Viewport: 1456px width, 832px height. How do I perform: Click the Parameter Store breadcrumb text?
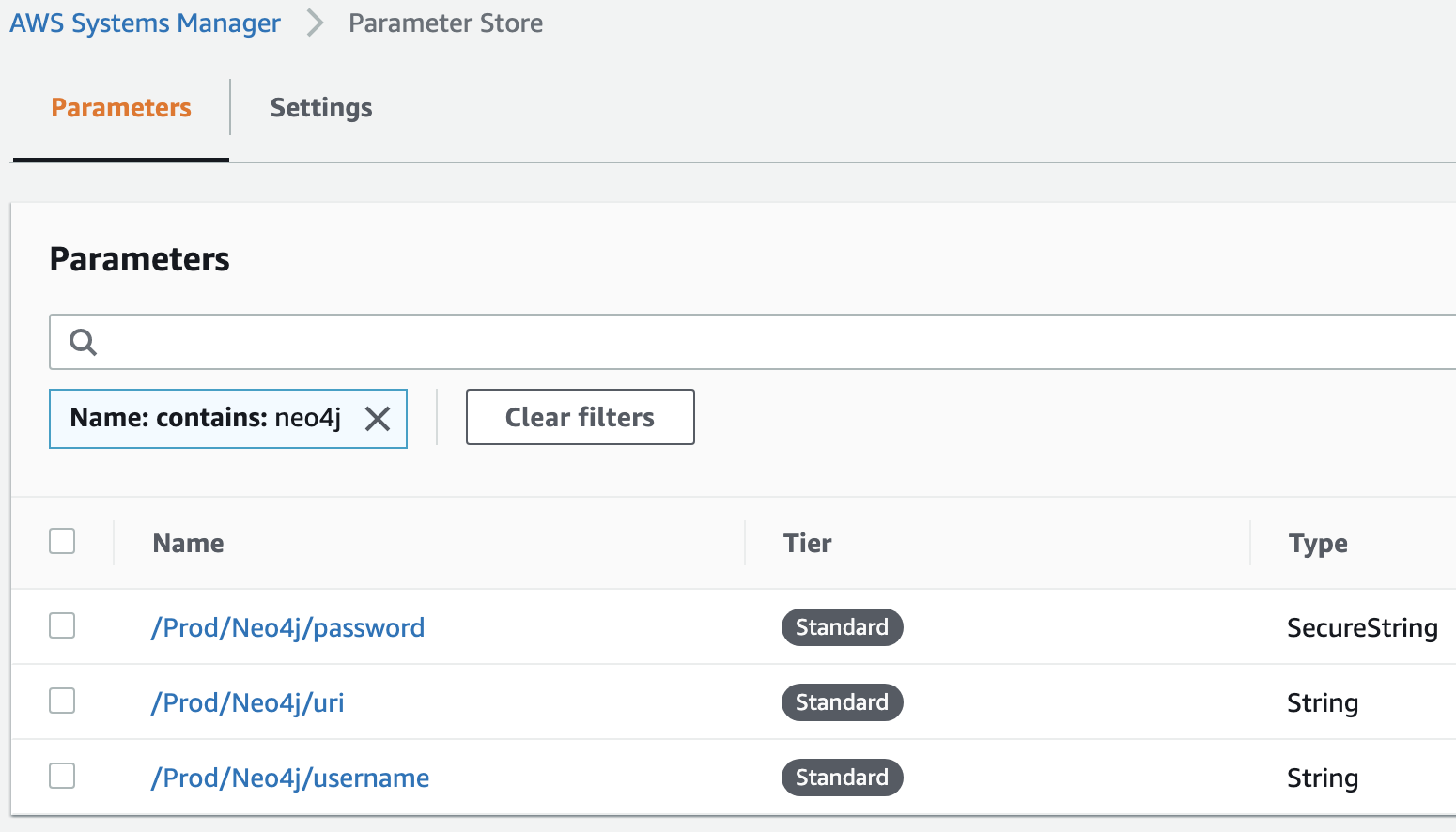(x=445, y=23)
